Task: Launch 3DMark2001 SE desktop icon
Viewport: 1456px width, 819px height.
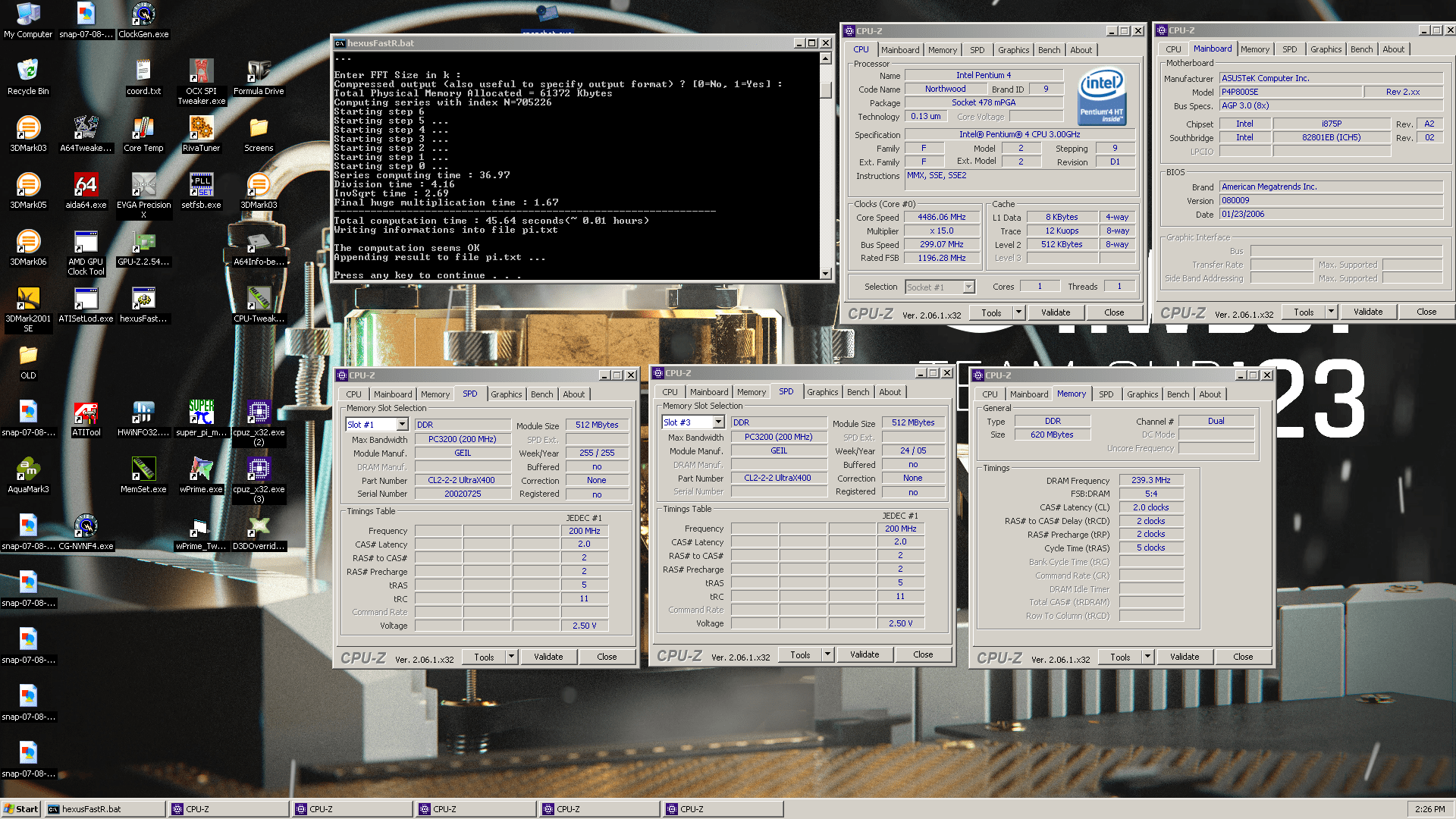Action: click(28, 309)
